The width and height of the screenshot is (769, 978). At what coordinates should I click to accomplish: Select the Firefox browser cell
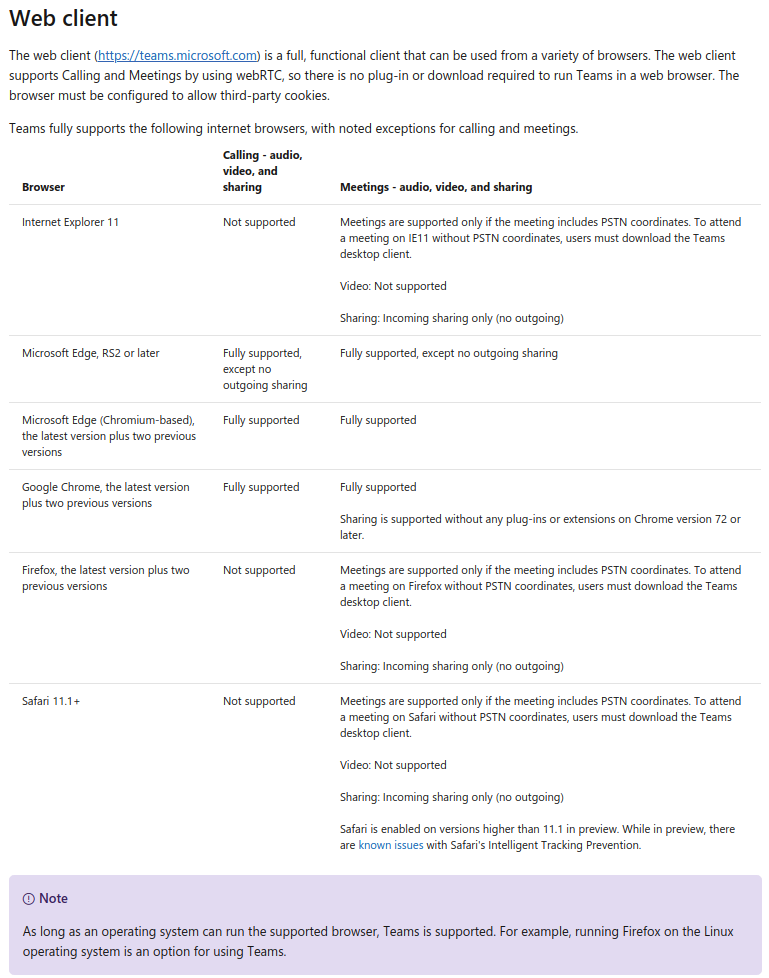pyautogui.click(x=105, y=578)
